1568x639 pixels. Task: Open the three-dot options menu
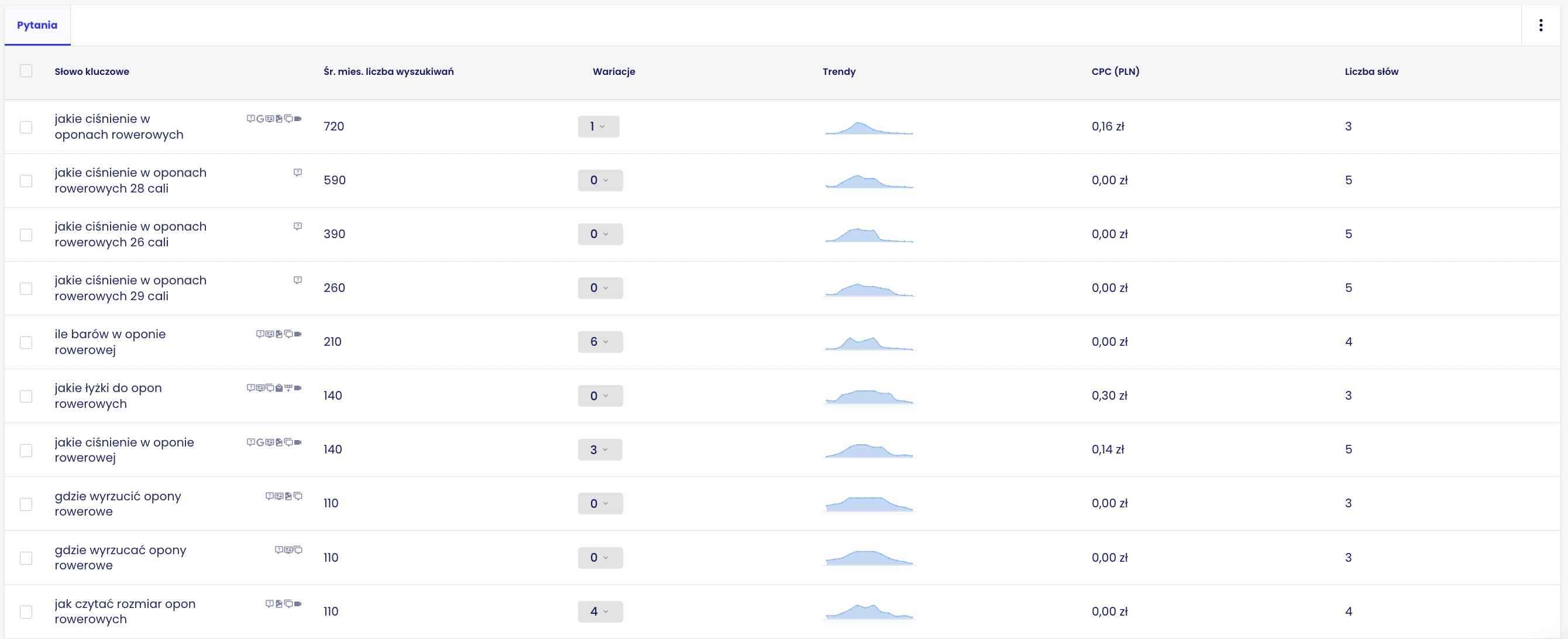click(x=1541, y=25)
